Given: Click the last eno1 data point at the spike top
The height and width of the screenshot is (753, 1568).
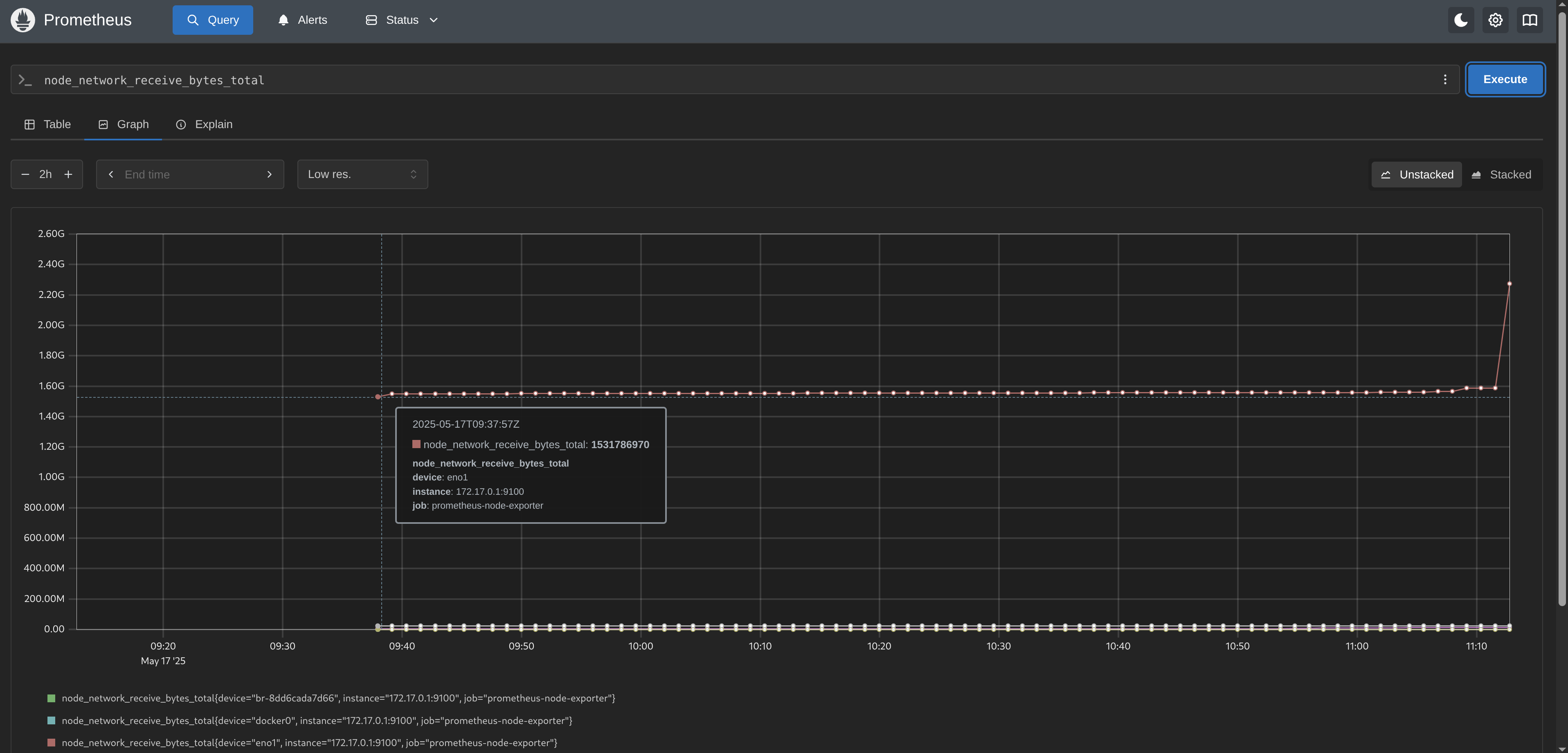Looking at the screenshot, I should tap(1509, 284).
